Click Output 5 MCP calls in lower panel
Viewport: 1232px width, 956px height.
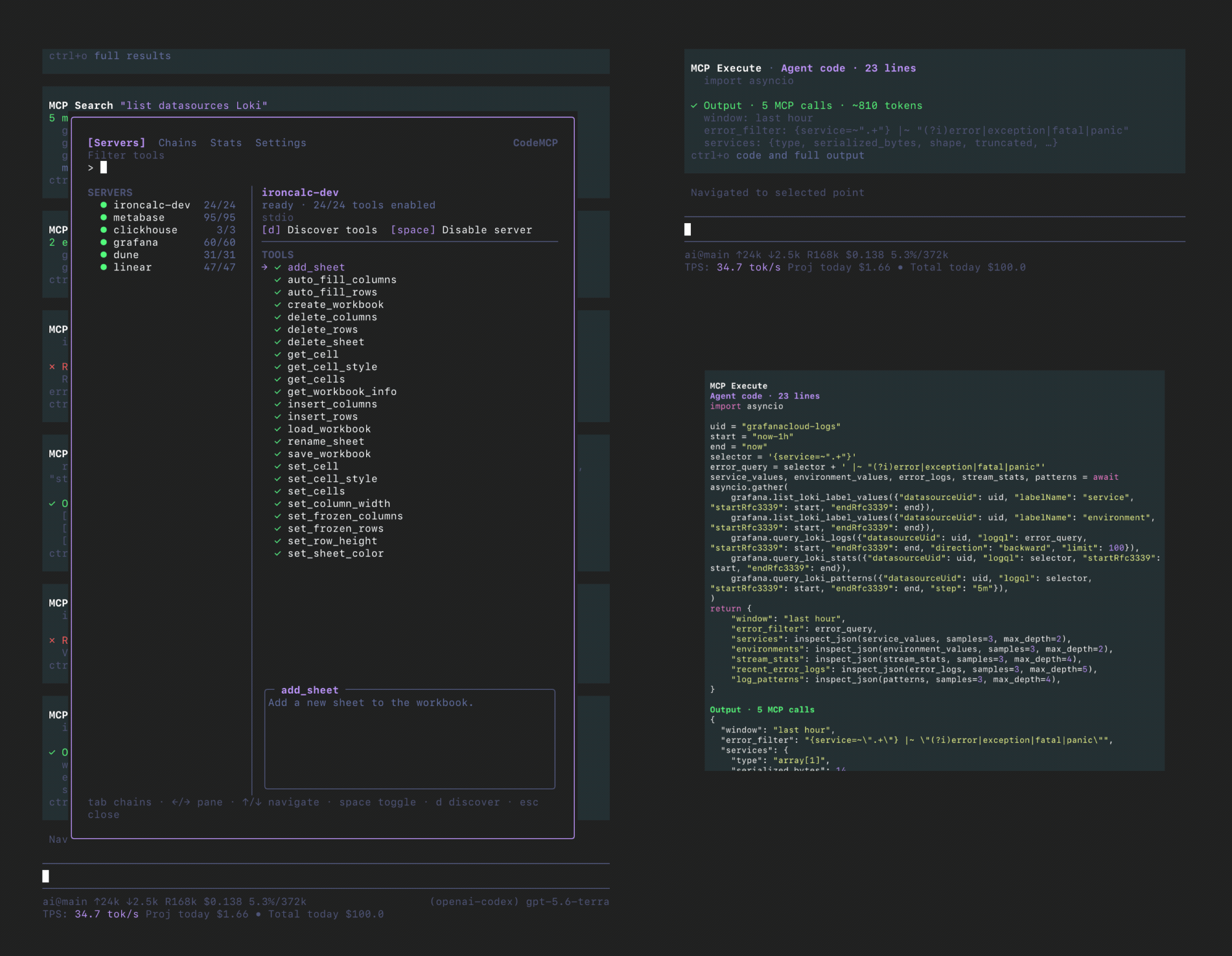[x=762, y=710]
